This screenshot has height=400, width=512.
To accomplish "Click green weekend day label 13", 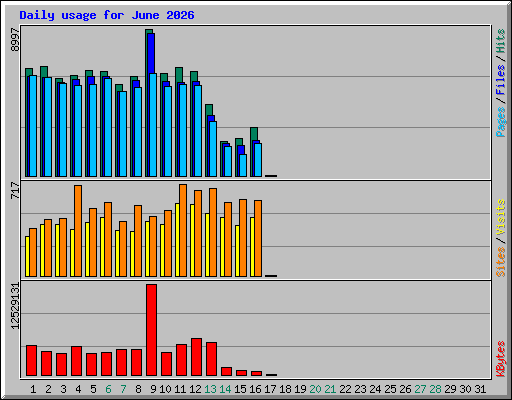I will point(210,389).
